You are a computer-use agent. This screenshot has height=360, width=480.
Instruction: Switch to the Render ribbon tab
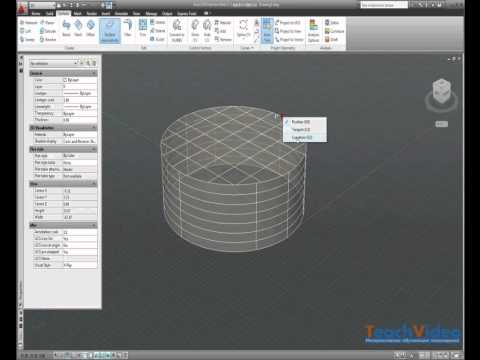click(92, 13)
